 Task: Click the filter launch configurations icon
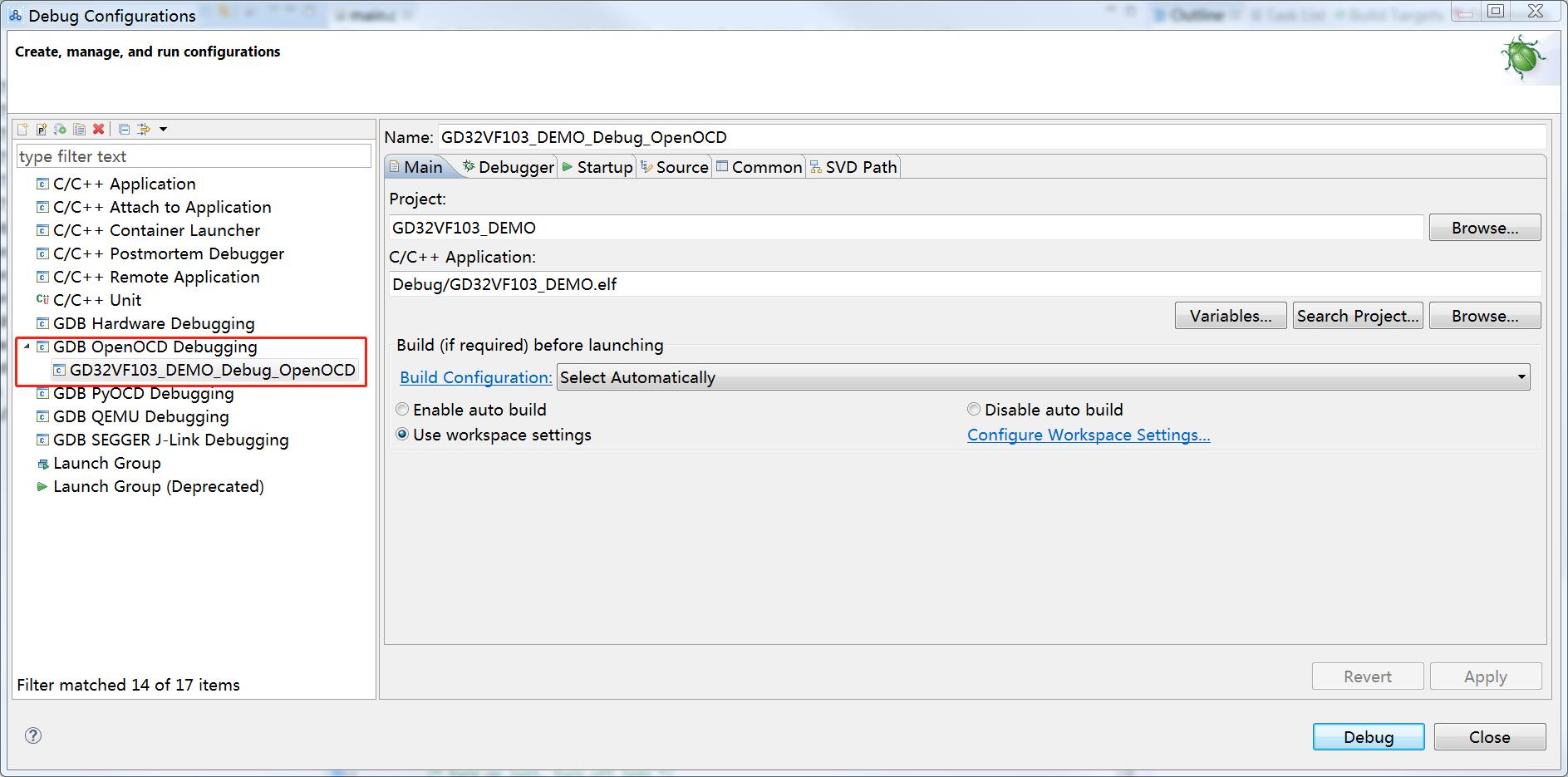pyautogui.click(x=143, y=129)
